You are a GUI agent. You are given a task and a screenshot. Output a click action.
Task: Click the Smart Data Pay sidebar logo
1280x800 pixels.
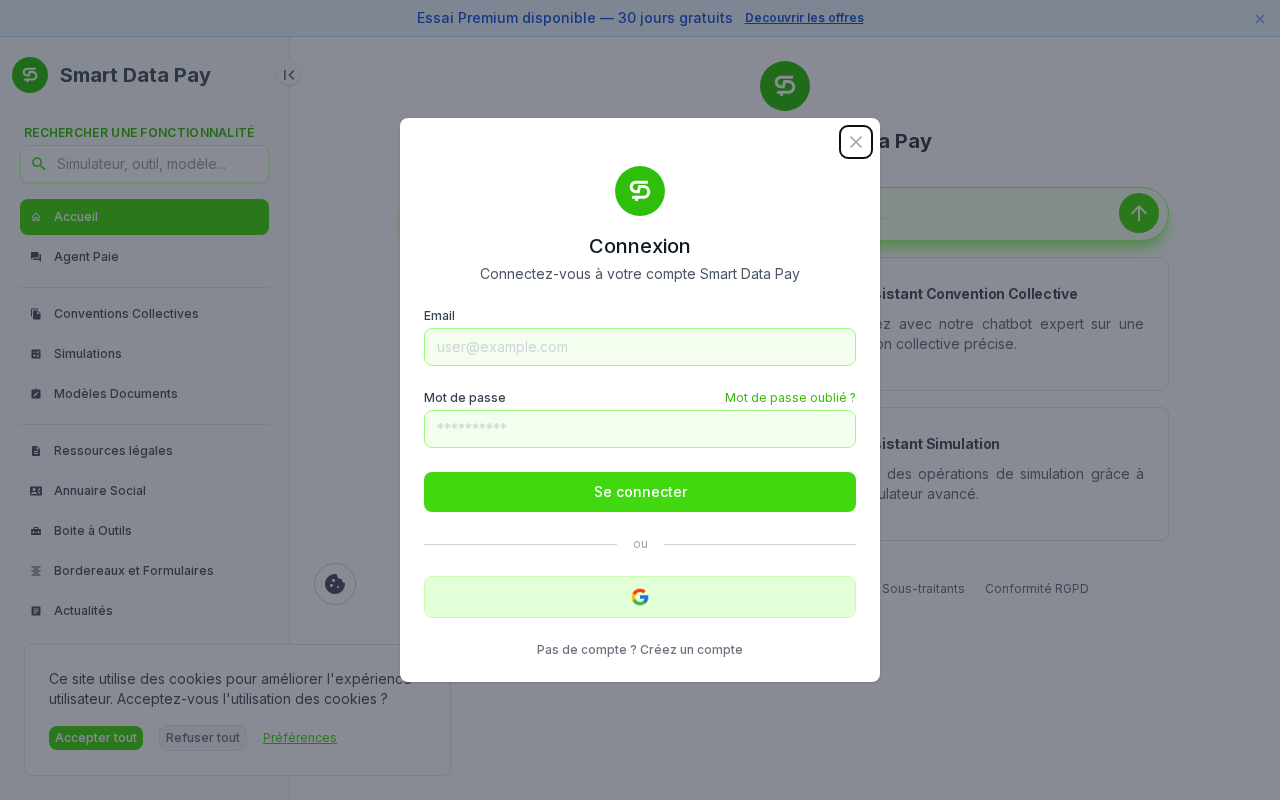pyautogui.click(x=30, y=75)
